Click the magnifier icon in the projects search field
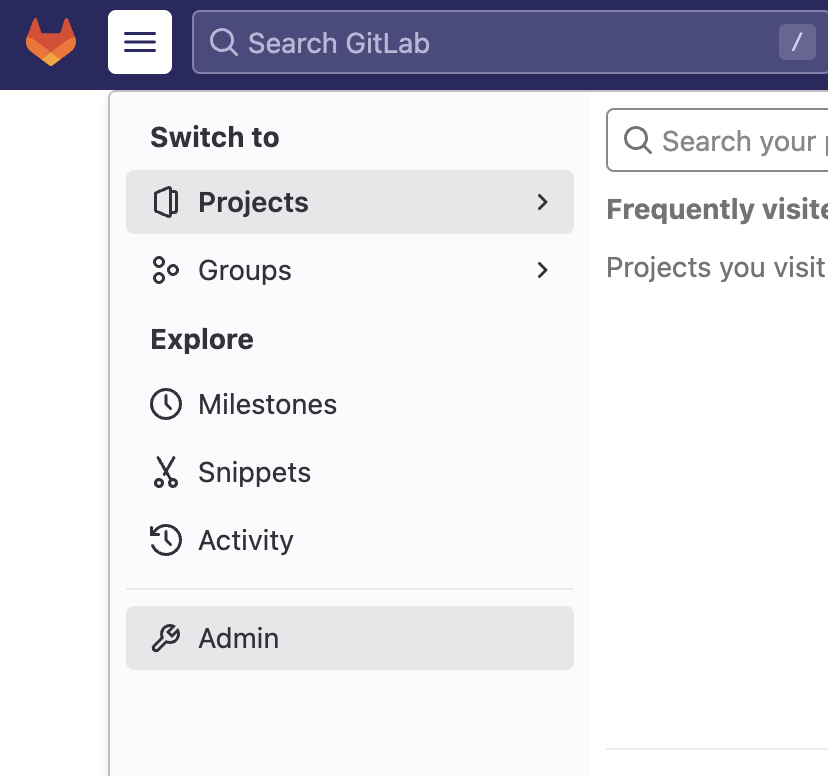 (x=638, y=140)
